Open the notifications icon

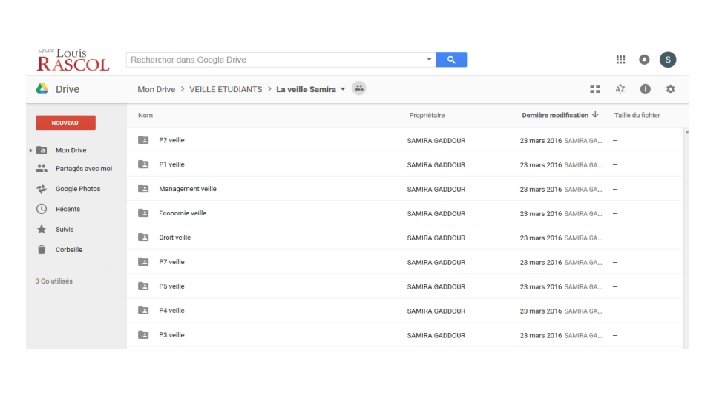(645, 60)
